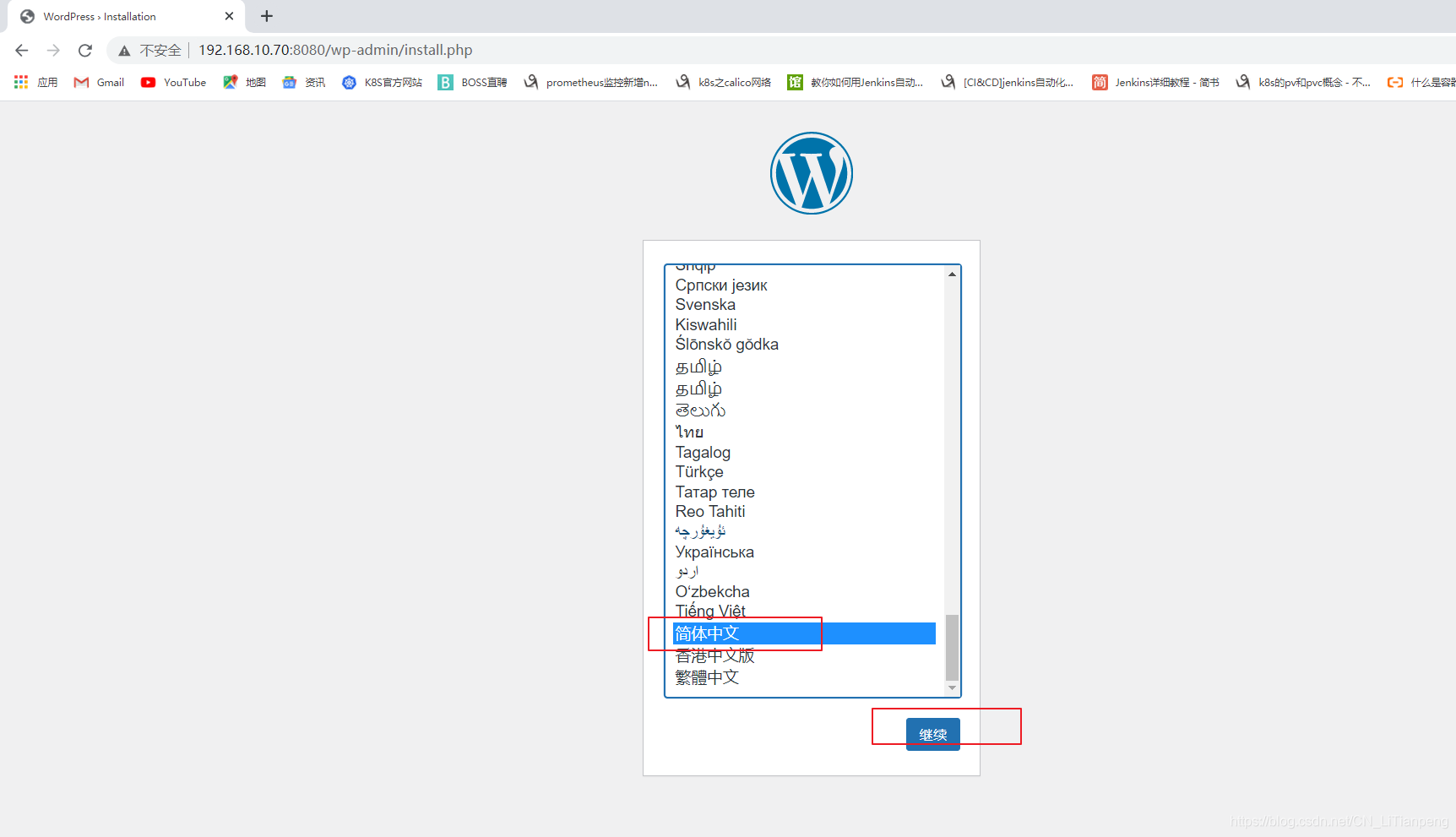The height and width of the screenshot is (837, 1456).
Task: Open a new tab with the plus icon
Action: pos(267,16)
